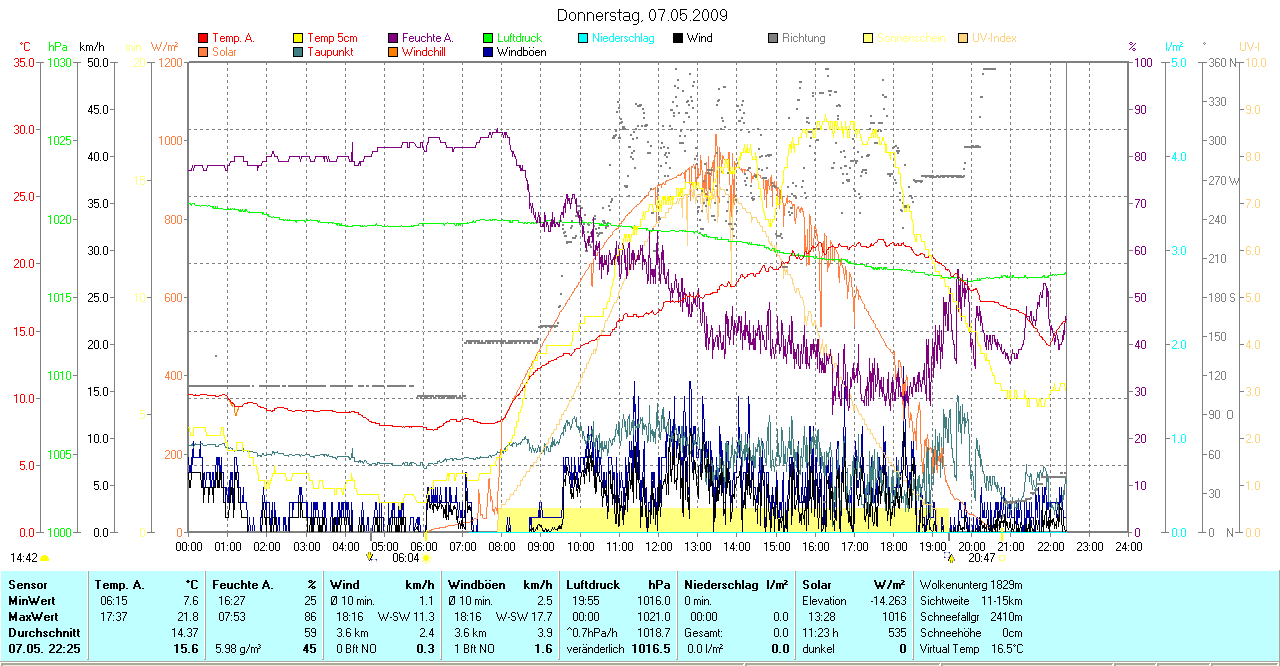Click the sunset time 20:47 label
Screen dimensions: 1280x666
pyautogui.click(x=980, y=558)
